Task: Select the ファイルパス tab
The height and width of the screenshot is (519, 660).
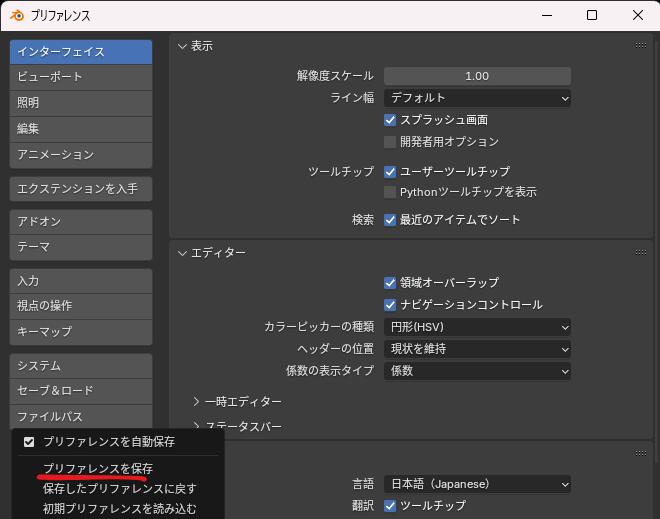Action: [81, 417]
